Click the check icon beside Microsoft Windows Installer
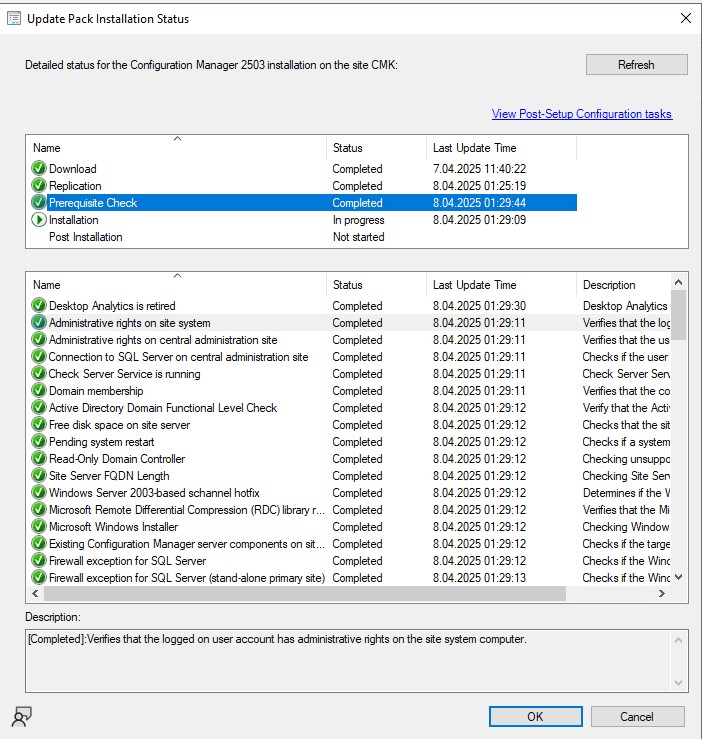 [39, 527]
